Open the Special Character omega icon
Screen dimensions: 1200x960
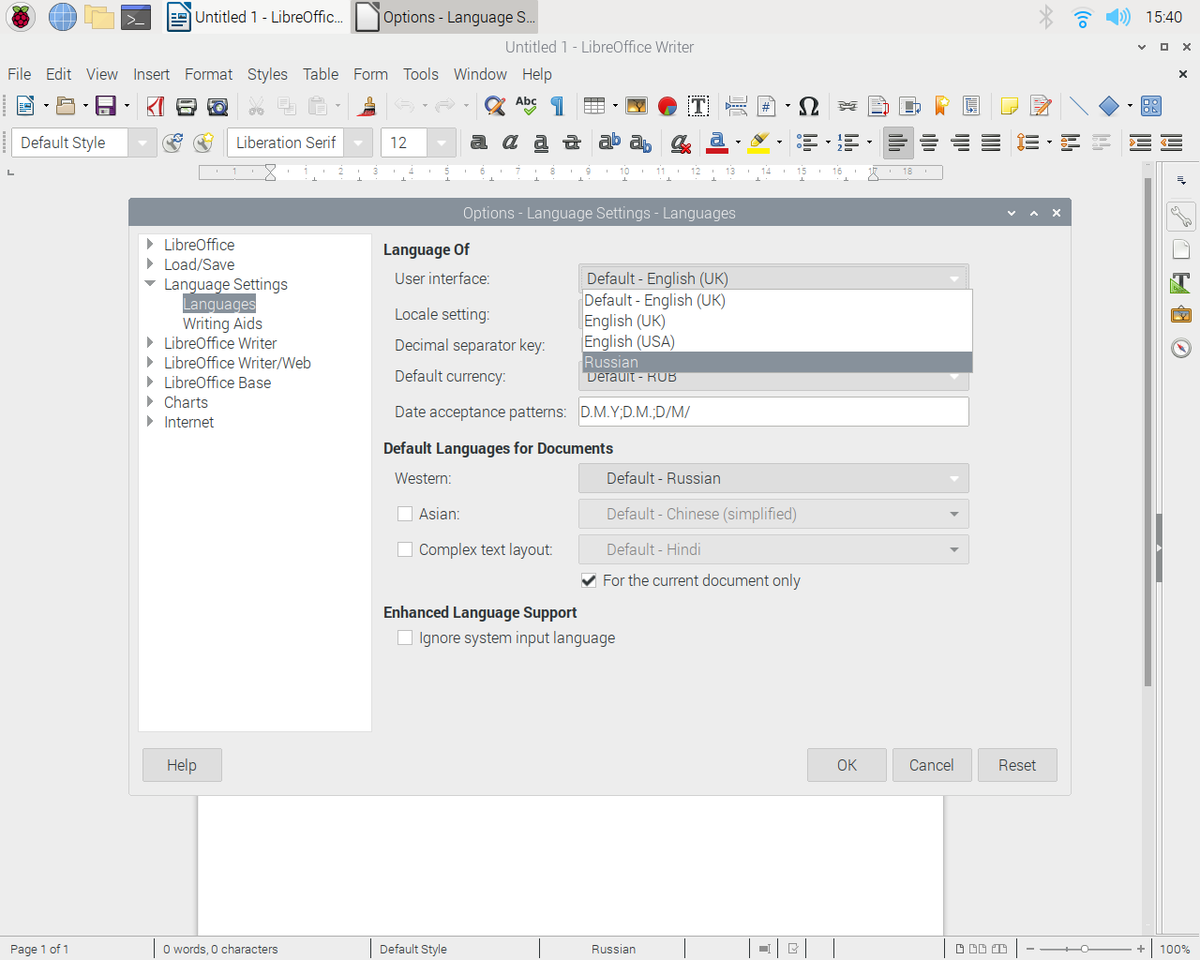(x=810, y=106)
